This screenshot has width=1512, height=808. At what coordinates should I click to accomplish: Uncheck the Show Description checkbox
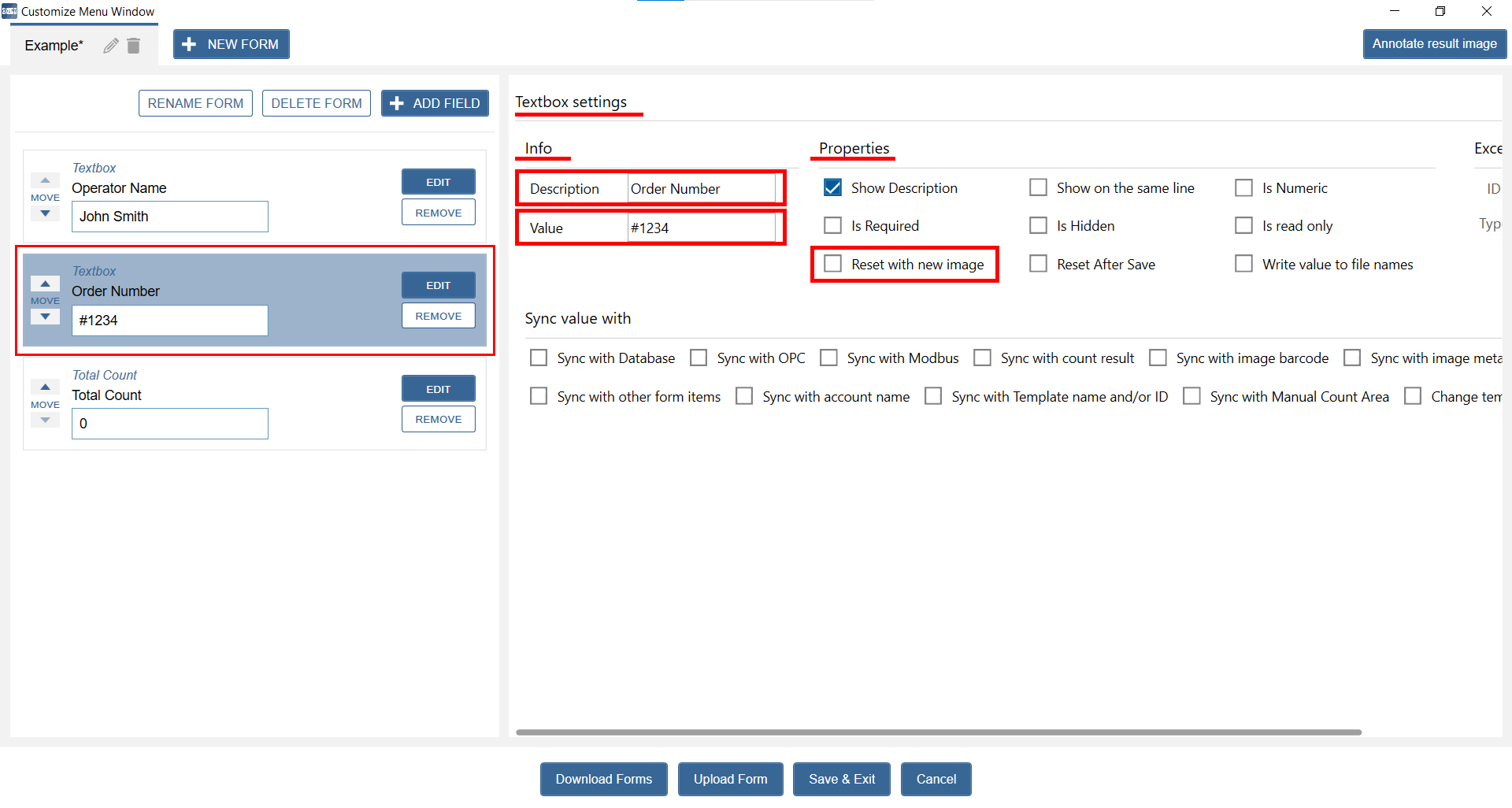pos(832,187)
